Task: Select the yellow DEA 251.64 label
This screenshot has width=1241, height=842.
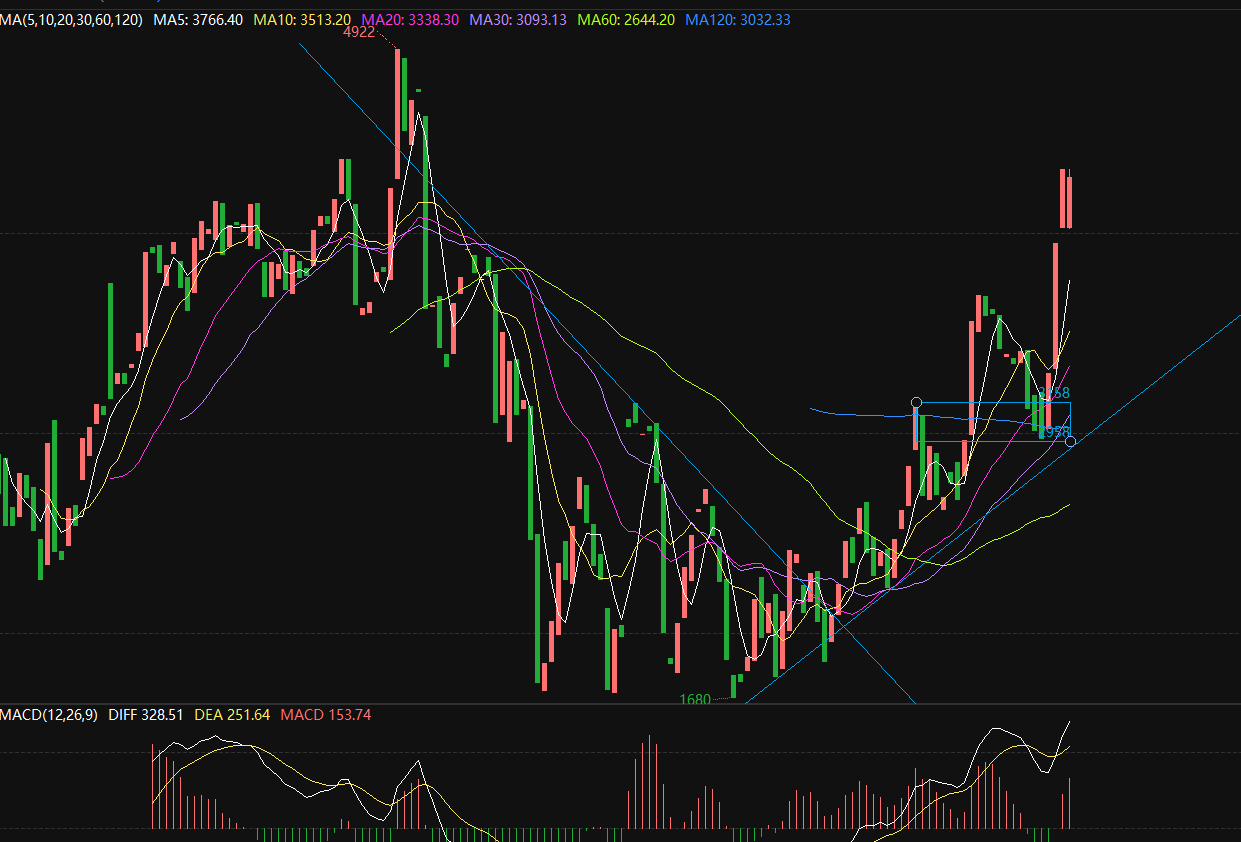Action: [x=232, y=714]
